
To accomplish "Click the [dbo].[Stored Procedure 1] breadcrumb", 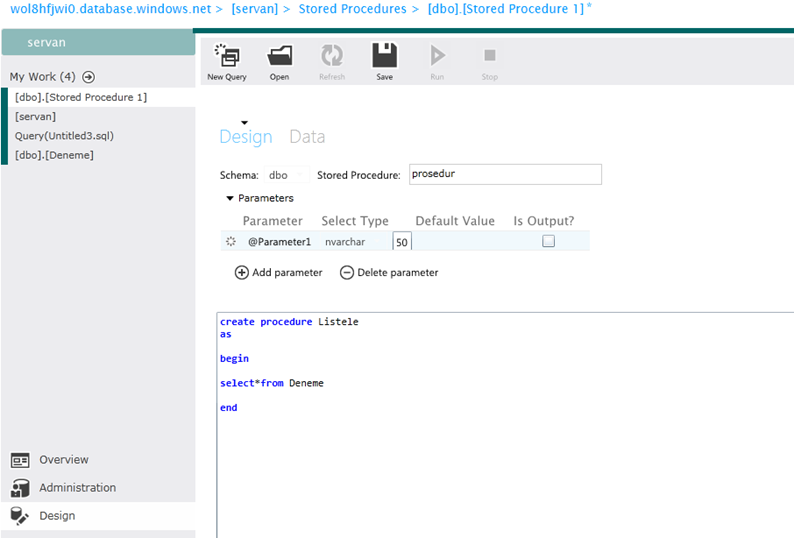I will (x=506, y=9).
